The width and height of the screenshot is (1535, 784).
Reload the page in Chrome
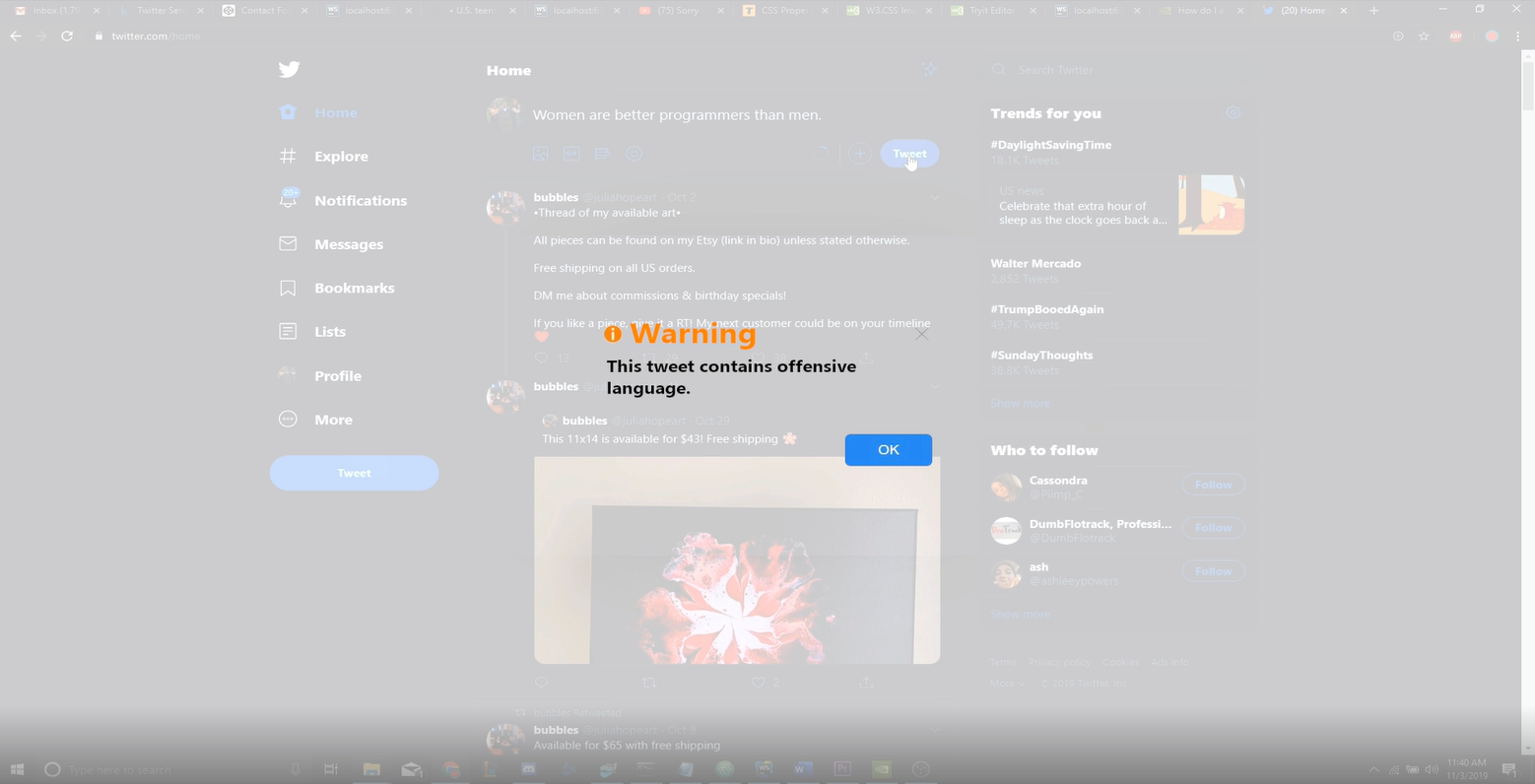(67, 36)
